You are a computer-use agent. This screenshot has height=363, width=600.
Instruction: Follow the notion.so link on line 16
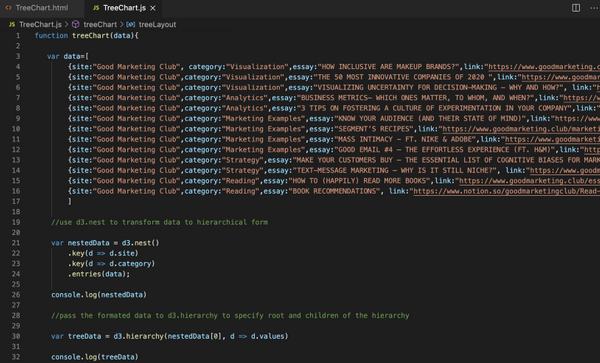[507, 191]
